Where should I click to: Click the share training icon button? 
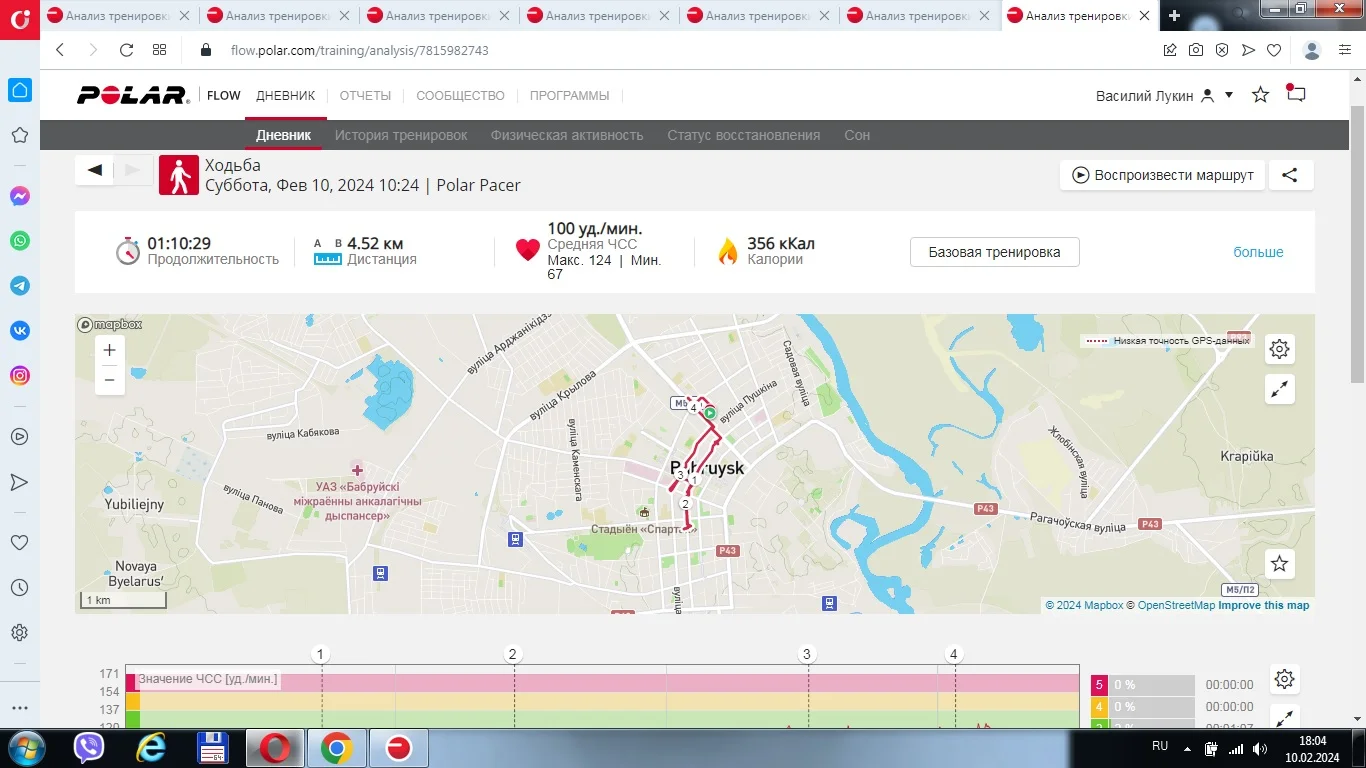pyautogui.click(x=1291, y=175)
